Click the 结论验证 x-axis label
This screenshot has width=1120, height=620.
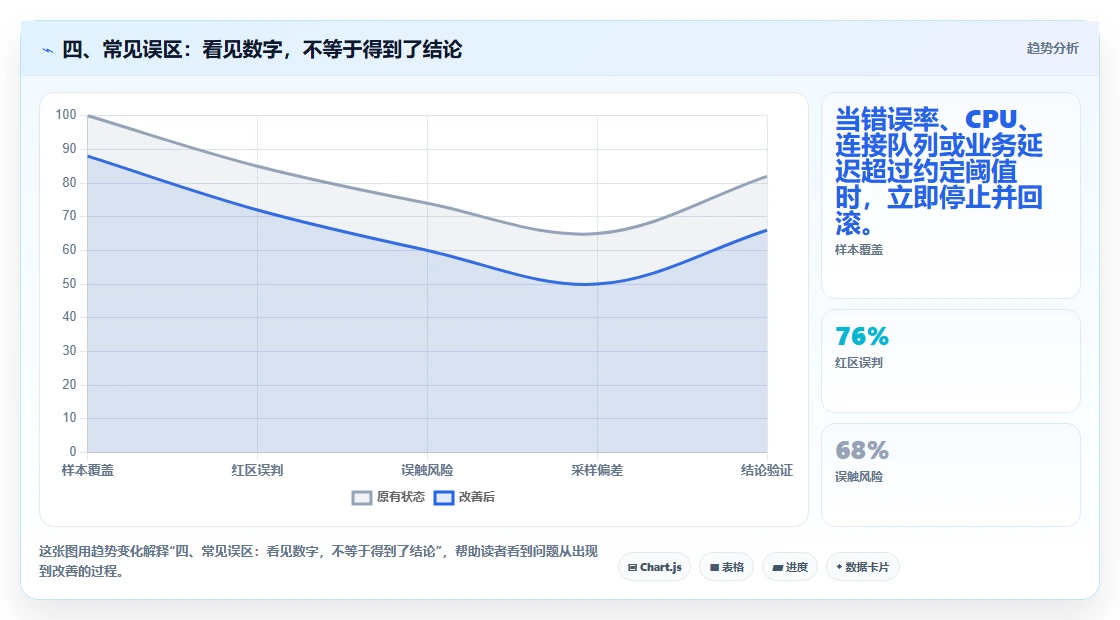(x=766, y=470)
